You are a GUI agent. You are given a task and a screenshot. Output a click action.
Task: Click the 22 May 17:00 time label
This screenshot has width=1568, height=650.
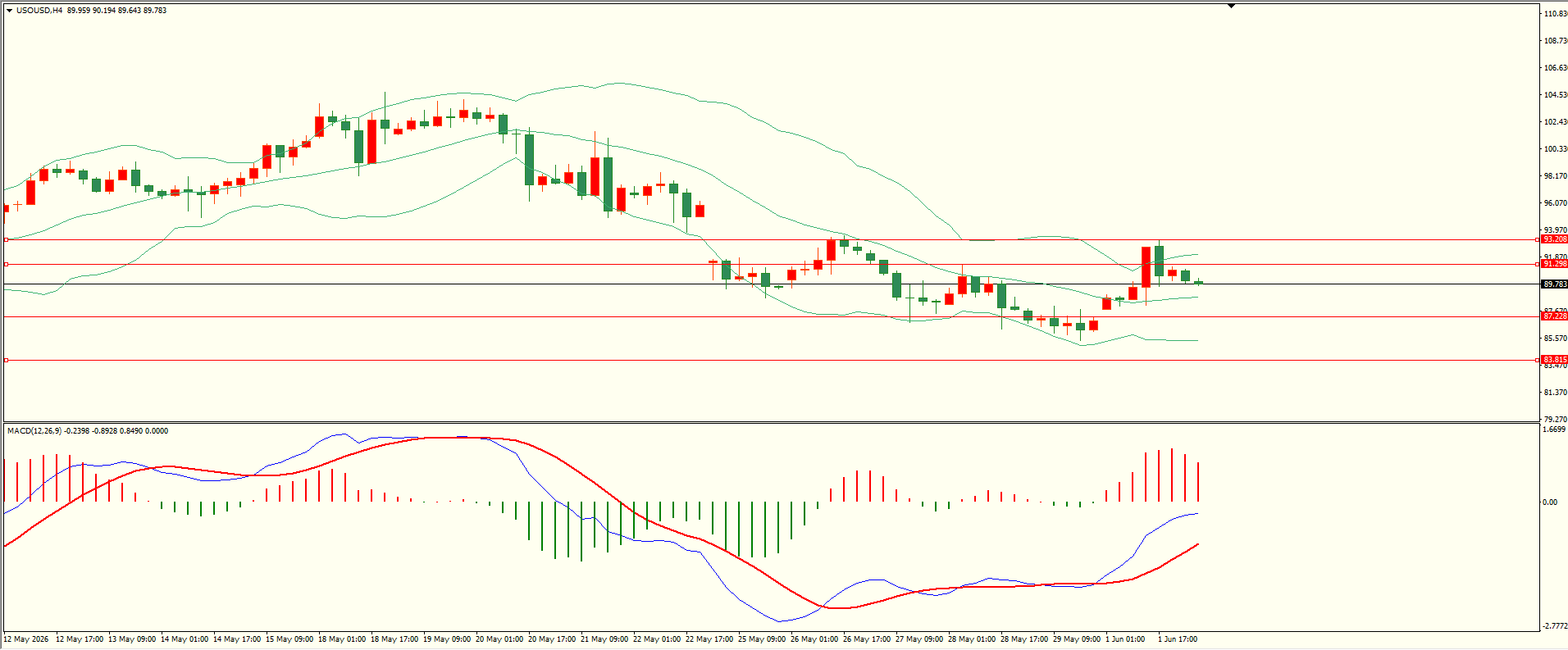[709, 639]
